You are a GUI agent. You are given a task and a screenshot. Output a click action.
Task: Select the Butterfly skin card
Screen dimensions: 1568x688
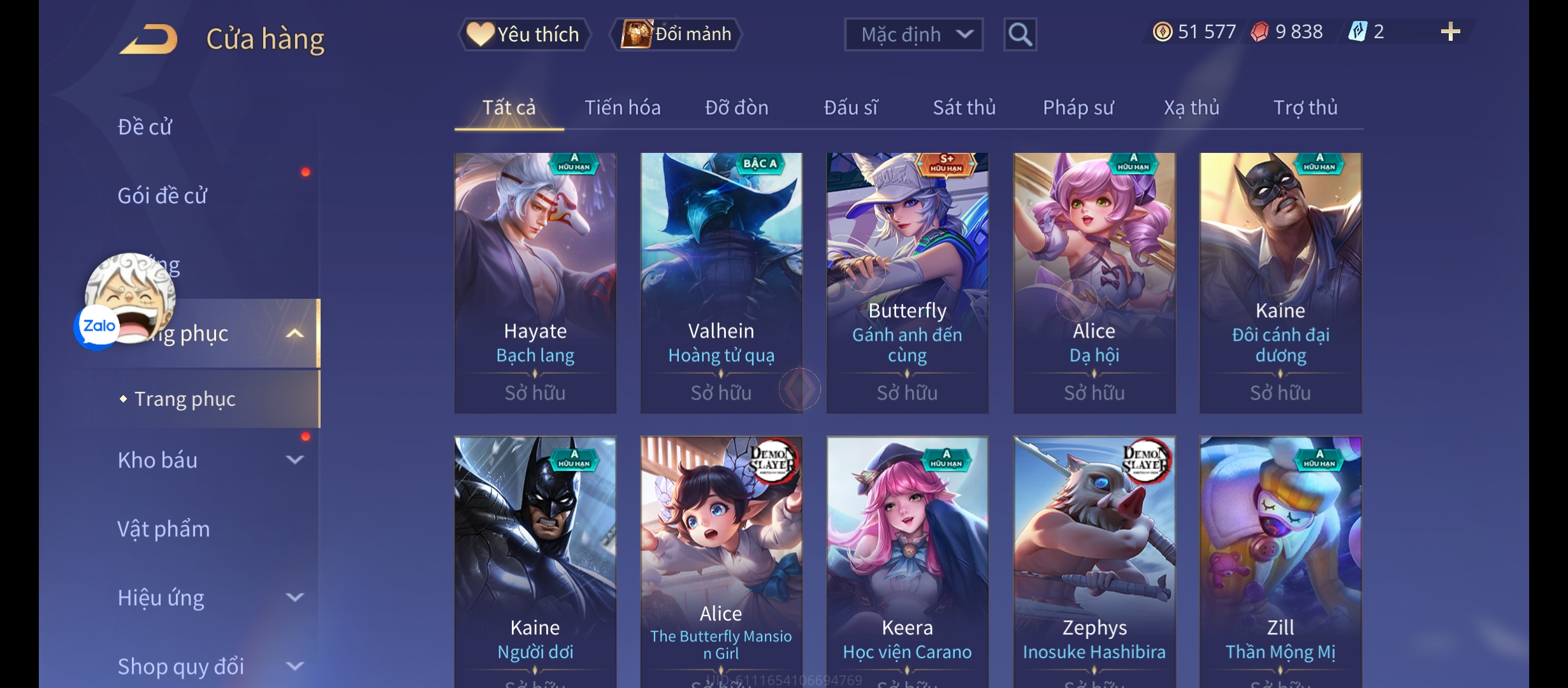908,283
